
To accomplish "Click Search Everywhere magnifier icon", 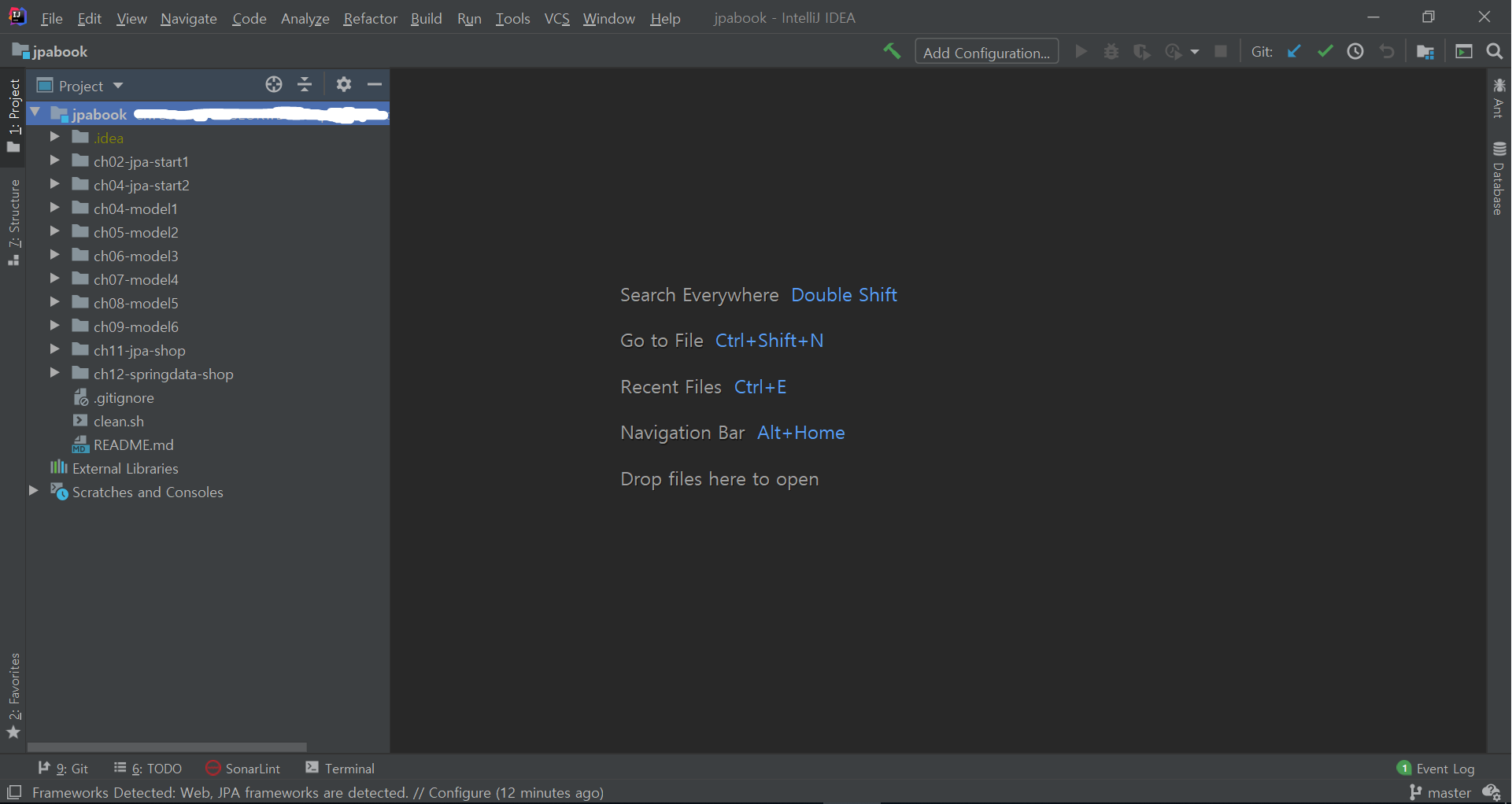I will [x=1495, y=52].
